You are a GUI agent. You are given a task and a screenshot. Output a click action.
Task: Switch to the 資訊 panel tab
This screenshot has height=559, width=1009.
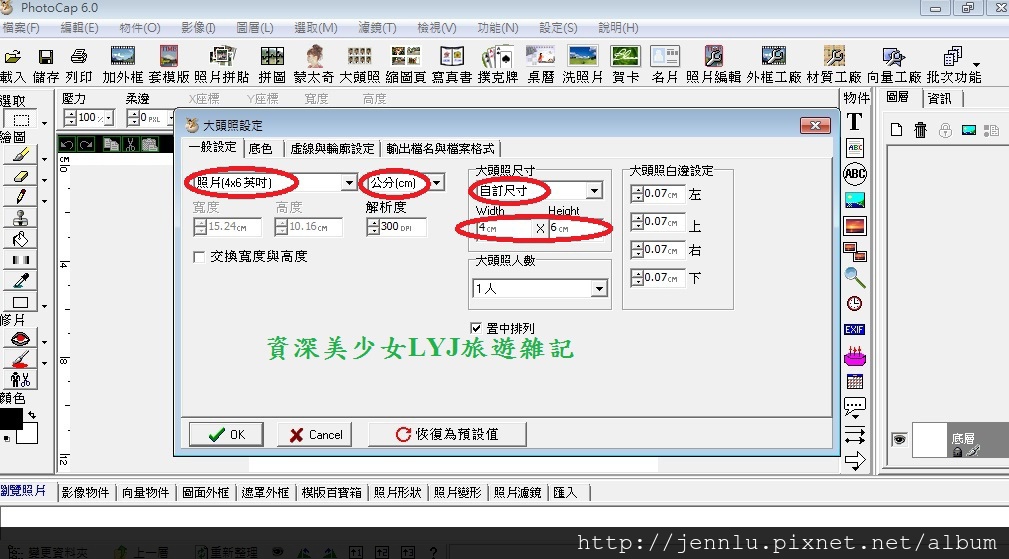coord(940,98)
